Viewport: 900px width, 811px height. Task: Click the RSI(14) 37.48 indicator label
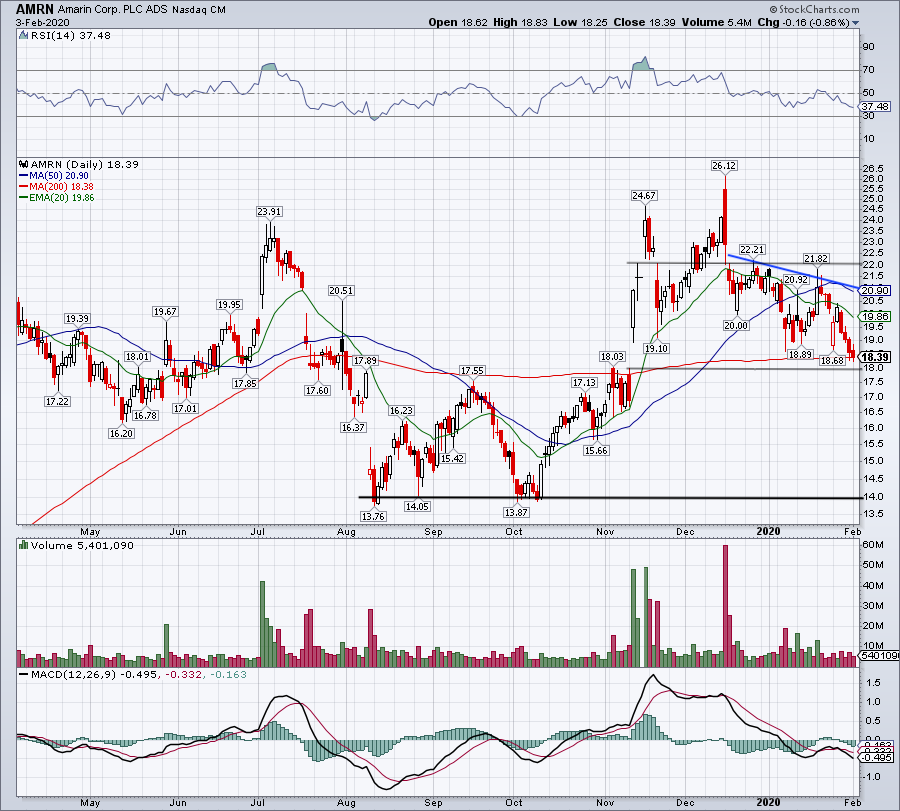click(x=71, y=35)
